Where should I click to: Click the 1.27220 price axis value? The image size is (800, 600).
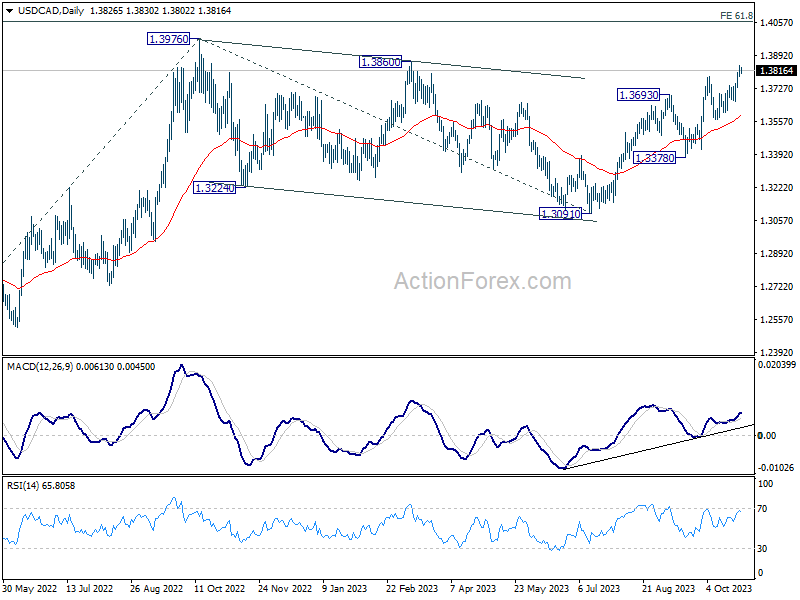tap(777, 287)
